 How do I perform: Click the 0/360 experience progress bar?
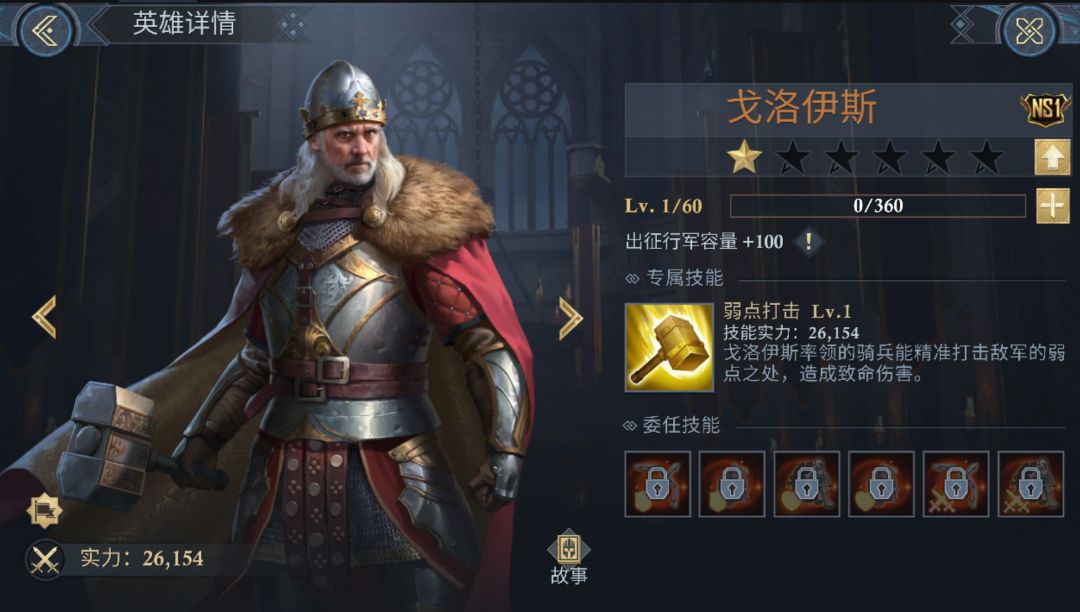(x=878, y=206)
